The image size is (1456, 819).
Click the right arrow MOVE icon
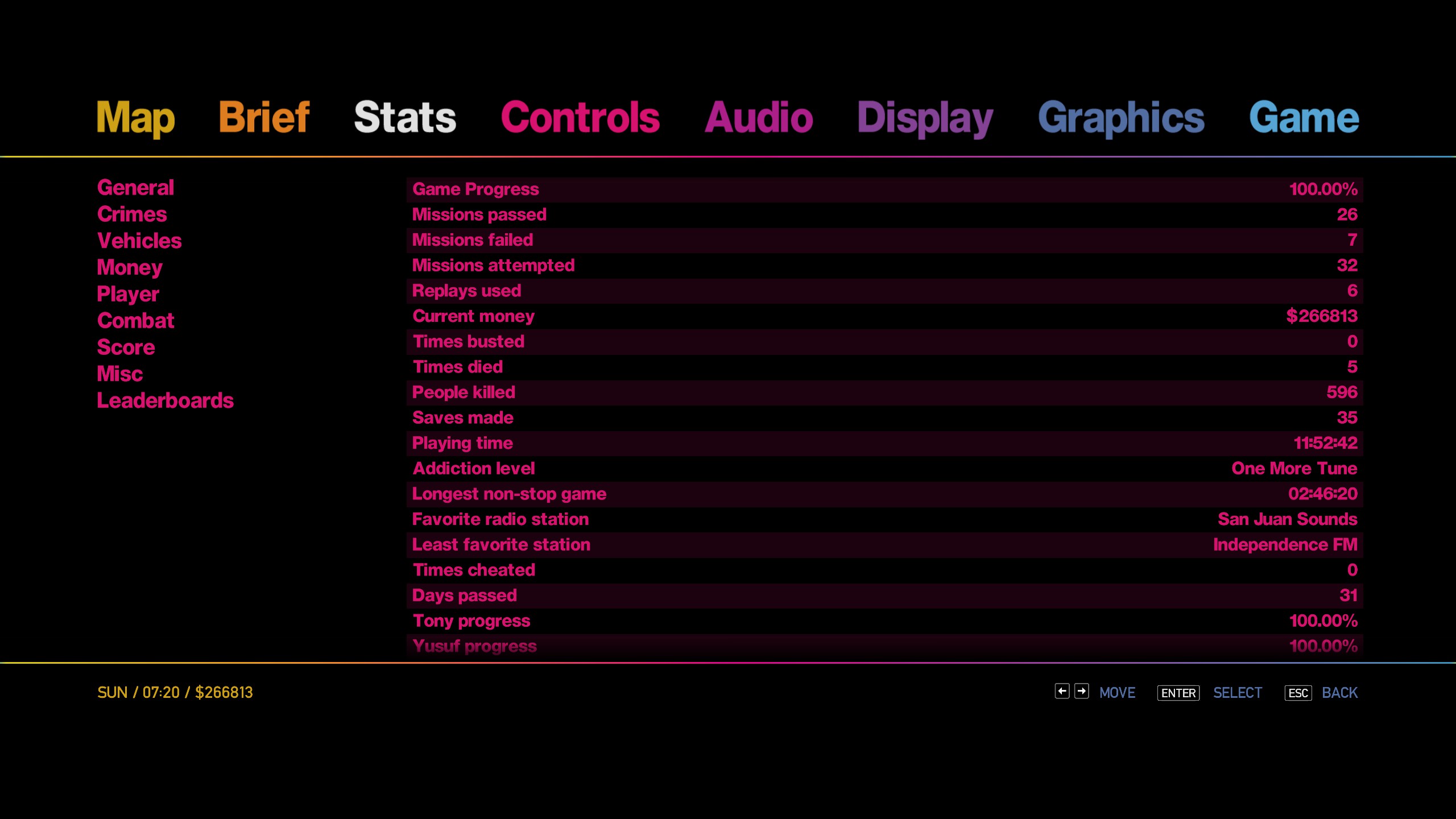click(x=1080, y=691)
